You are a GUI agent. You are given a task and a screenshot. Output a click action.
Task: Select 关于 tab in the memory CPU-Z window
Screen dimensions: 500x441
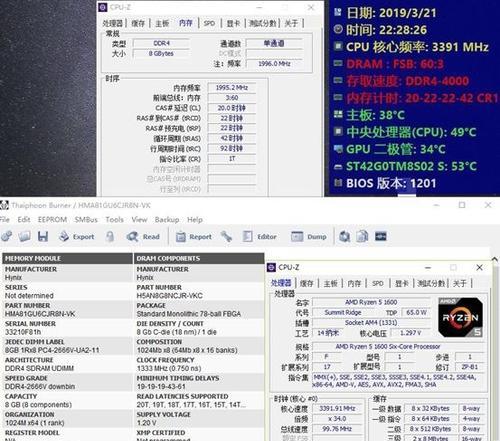click(x=291, y=23)
